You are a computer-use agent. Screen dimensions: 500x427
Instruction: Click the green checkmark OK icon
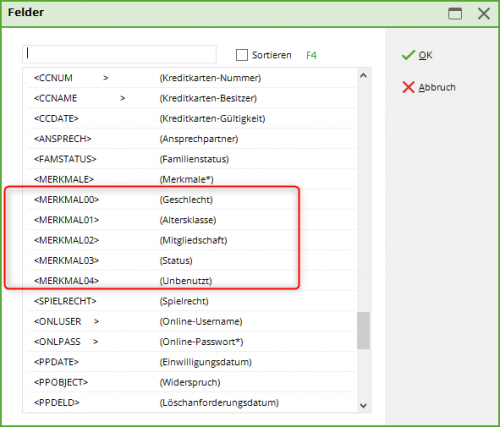pos(408,55)
